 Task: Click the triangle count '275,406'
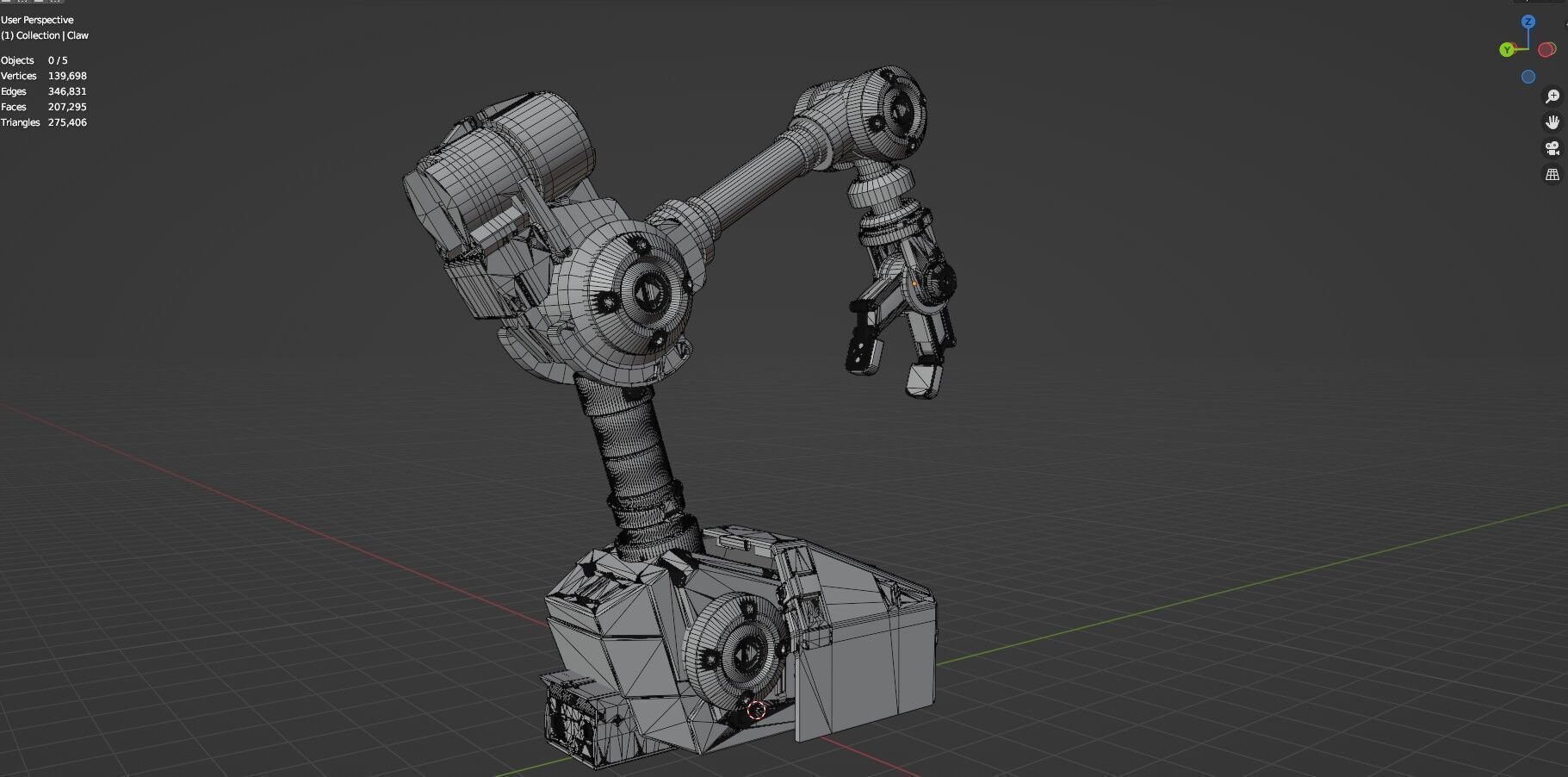coord(67,122)
